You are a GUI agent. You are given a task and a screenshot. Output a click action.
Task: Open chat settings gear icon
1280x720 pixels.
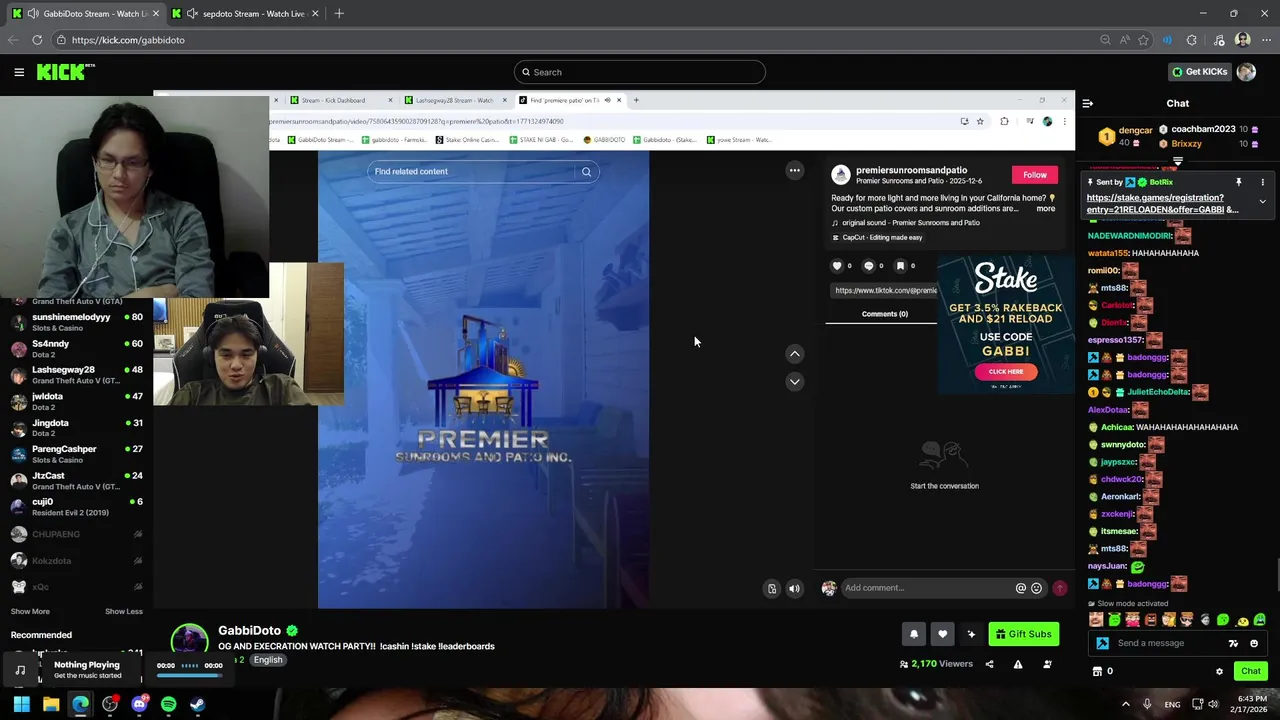tap(1219, 671)
